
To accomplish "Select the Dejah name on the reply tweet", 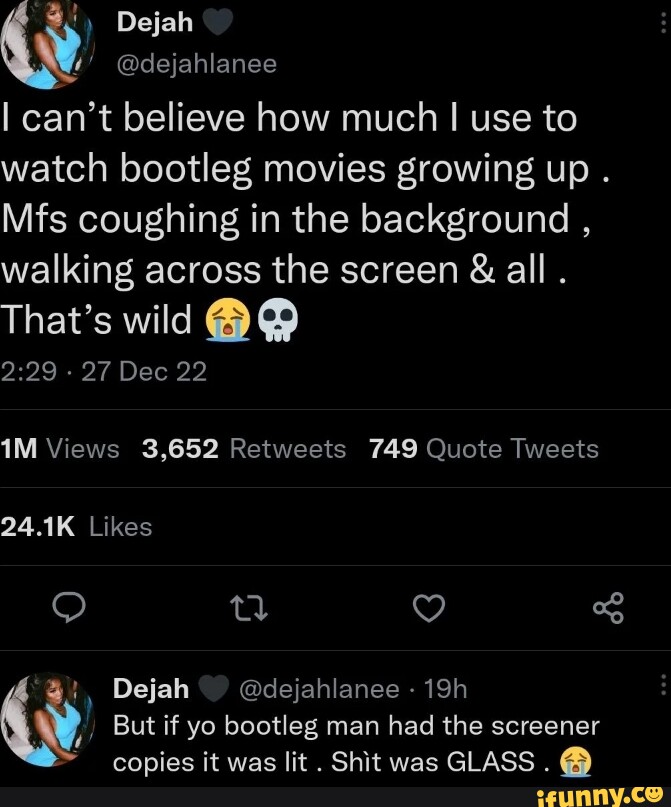I will click(x=151, y=689).
